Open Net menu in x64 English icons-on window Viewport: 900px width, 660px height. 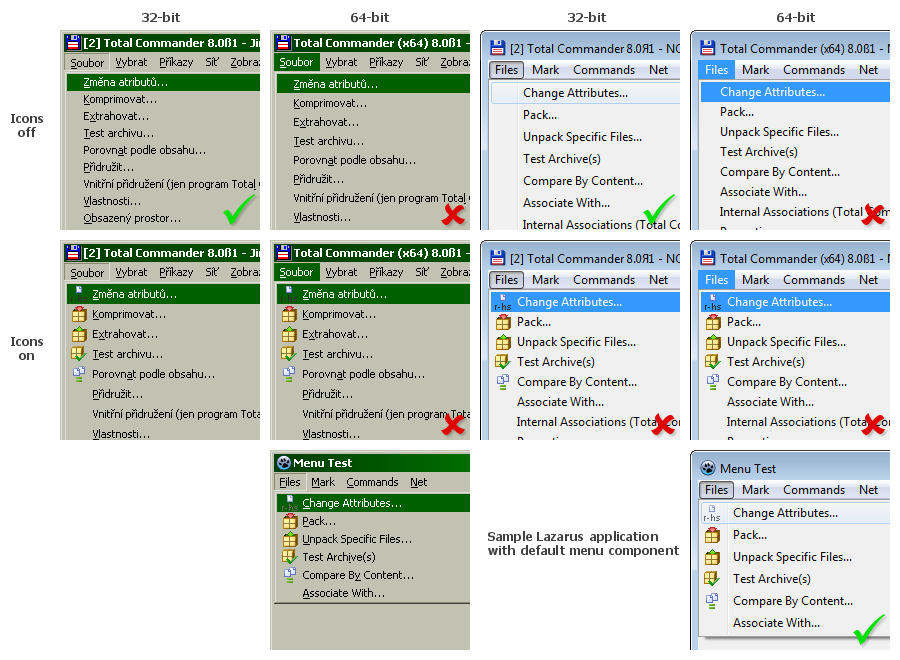(x=868, y=280)
